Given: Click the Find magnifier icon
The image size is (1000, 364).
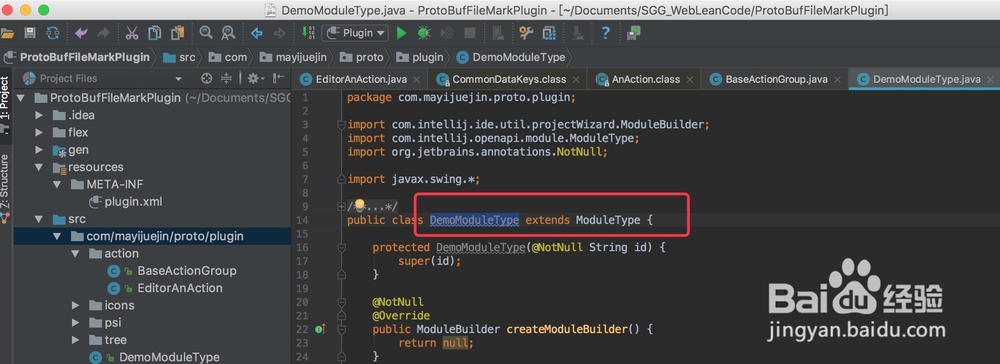Looking at the screenshot, I should [x=206, y=33].
